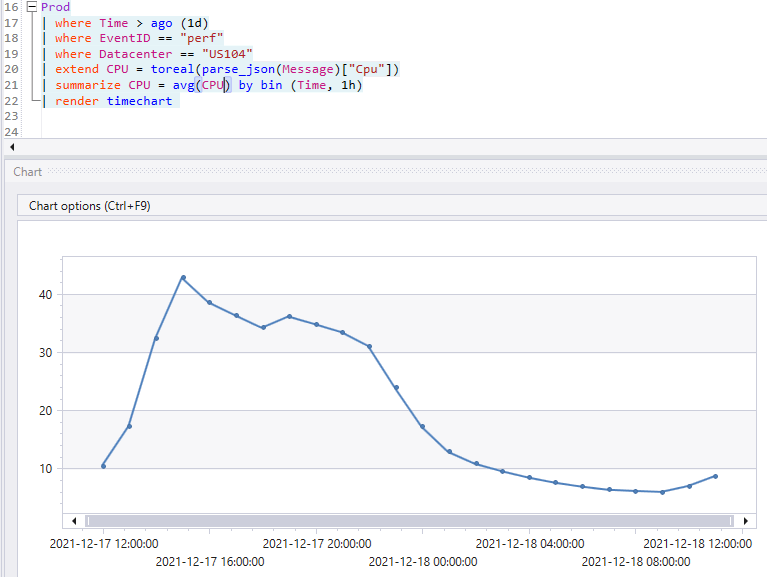Click 'toreal' function in query

click(172, 69)
